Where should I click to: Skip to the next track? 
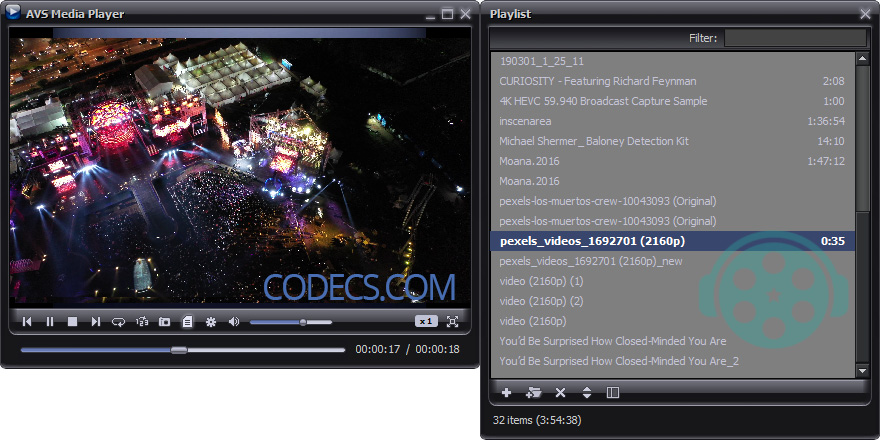95,322
